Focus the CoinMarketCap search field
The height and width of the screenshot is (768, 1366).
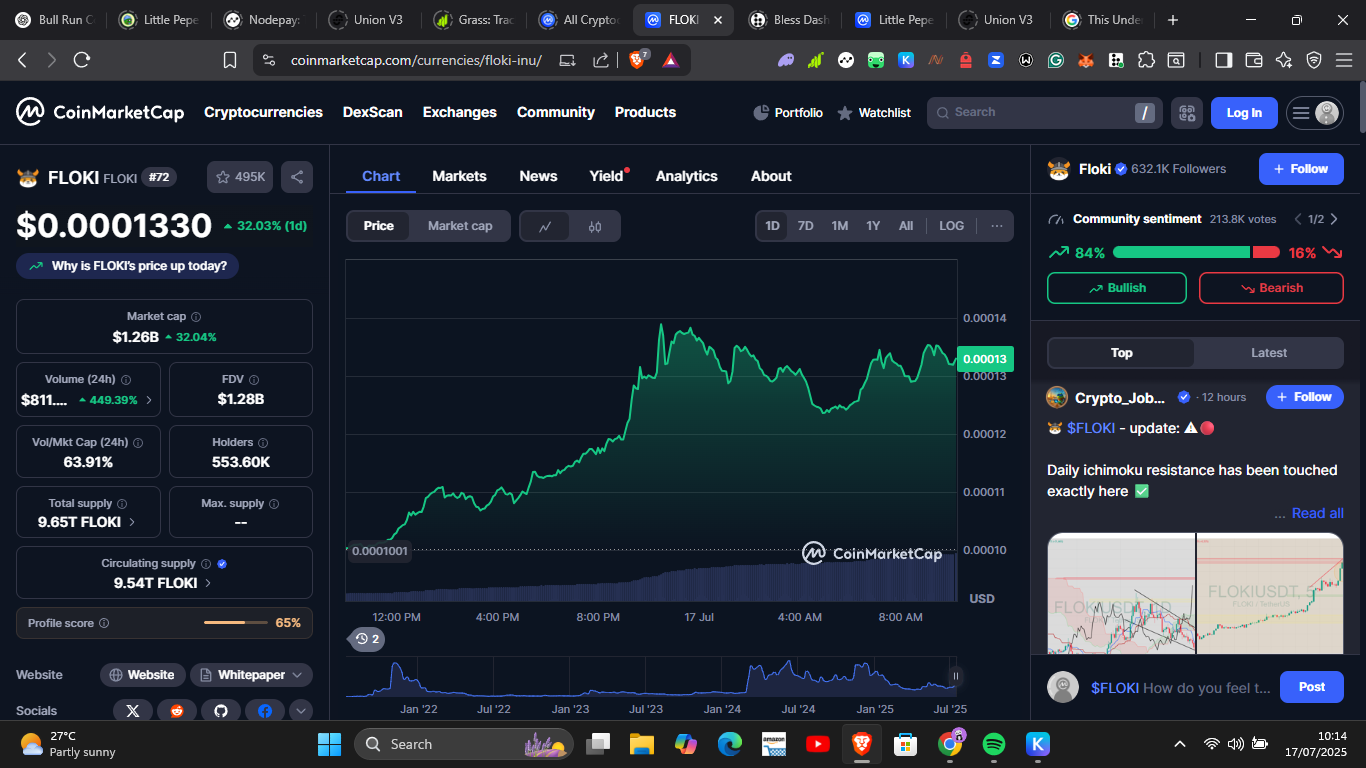click(1044, 113)
